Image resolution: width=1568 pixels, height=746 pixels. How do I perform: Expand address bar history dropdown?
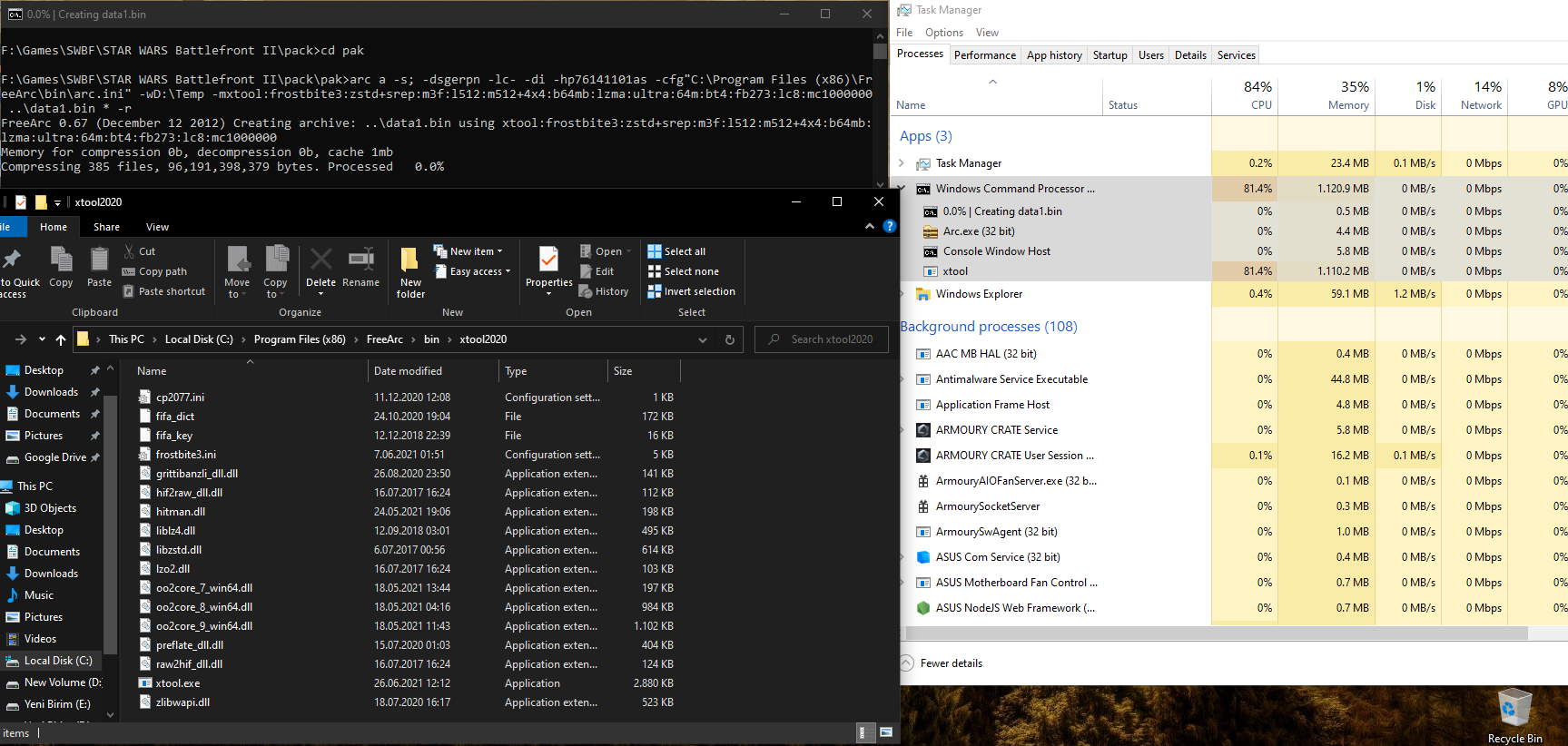702,339
